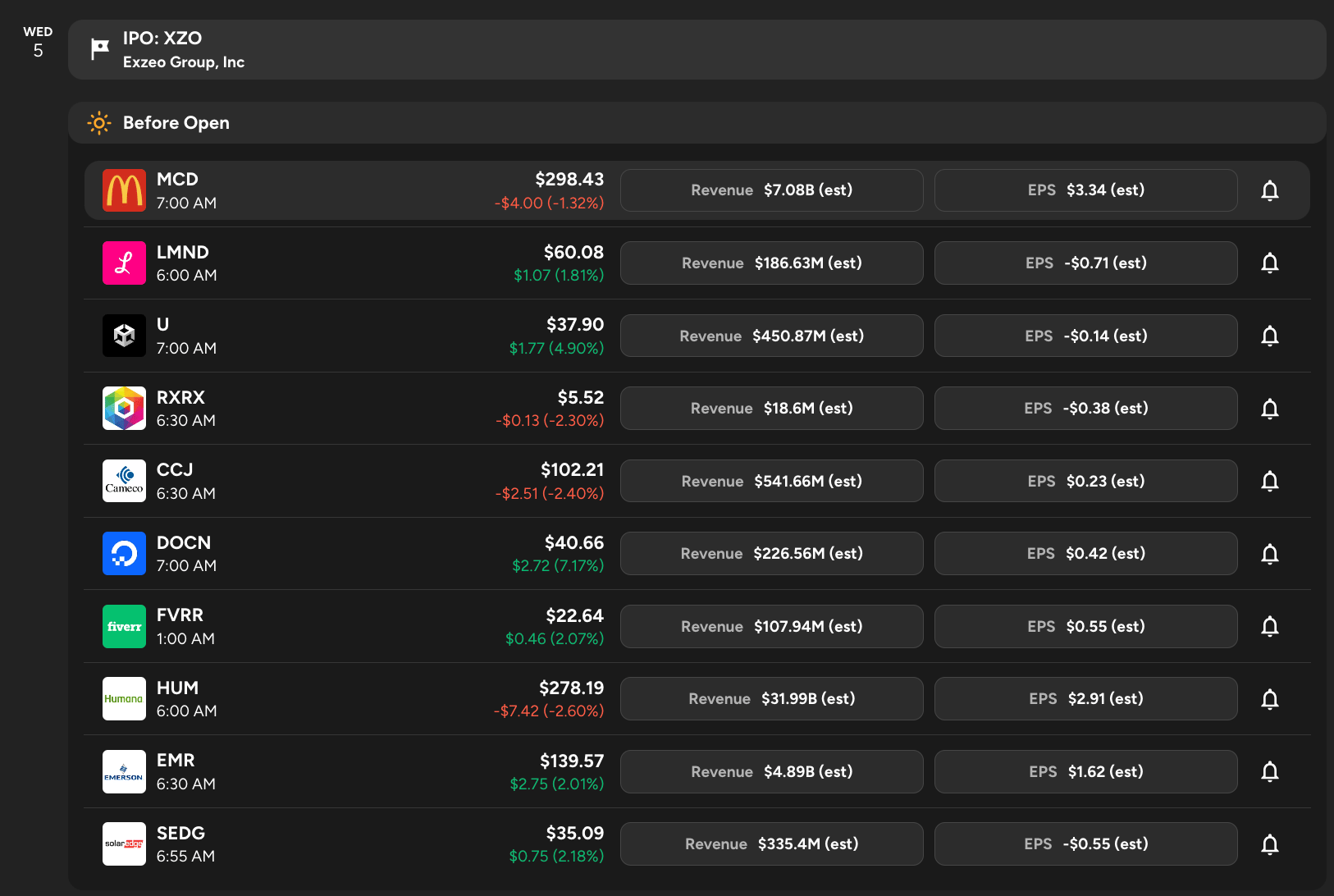Open DOCN revenue estimate $226.56M
The width and height of the screenshot is (1334, 896).
(x=772, y=553)
